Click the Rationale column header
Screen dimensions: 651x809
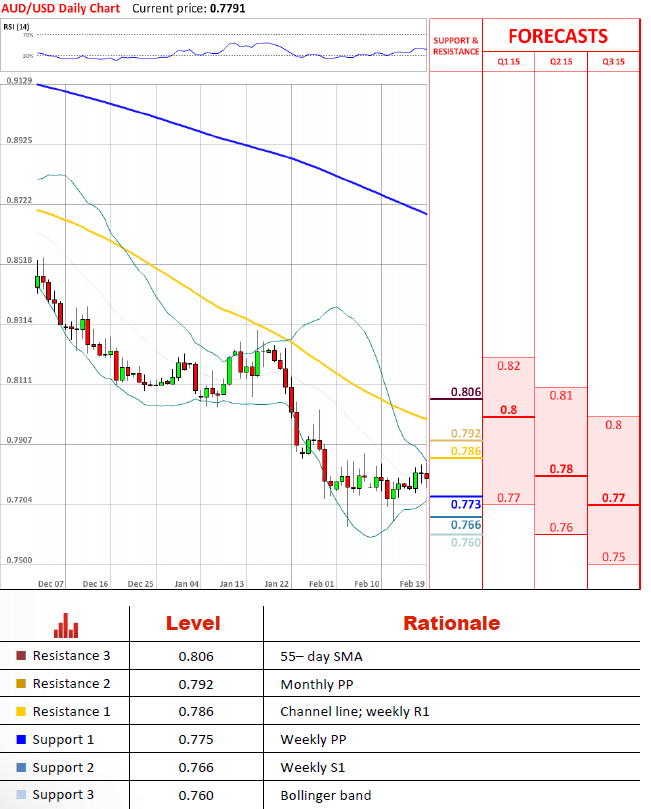pyautogui.click(x=451, y=623)
